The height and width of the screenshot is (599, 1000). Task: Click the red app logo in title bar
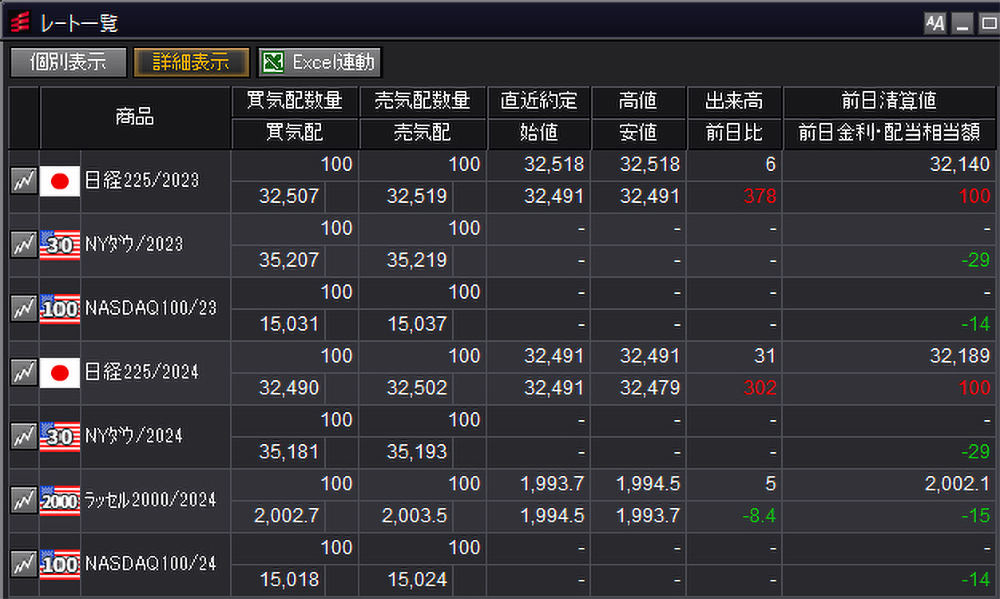point(20,22)
